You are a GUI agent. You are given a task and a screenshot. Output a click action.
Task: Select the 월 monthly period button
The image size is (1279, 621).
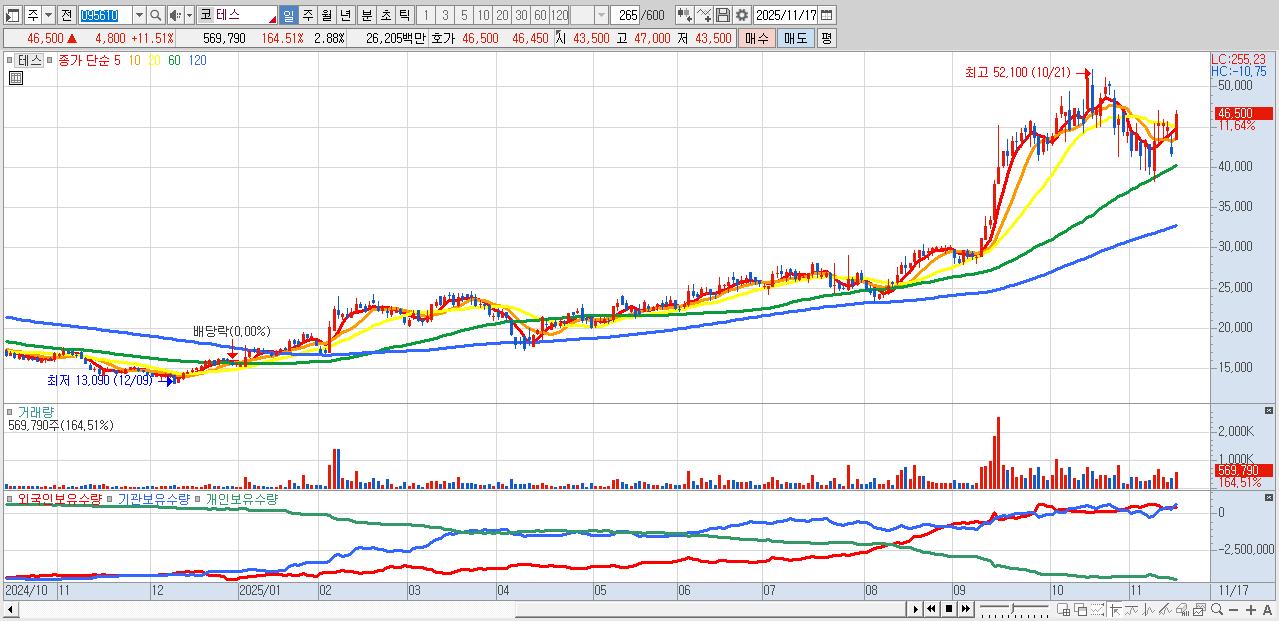tap(327, 15)
